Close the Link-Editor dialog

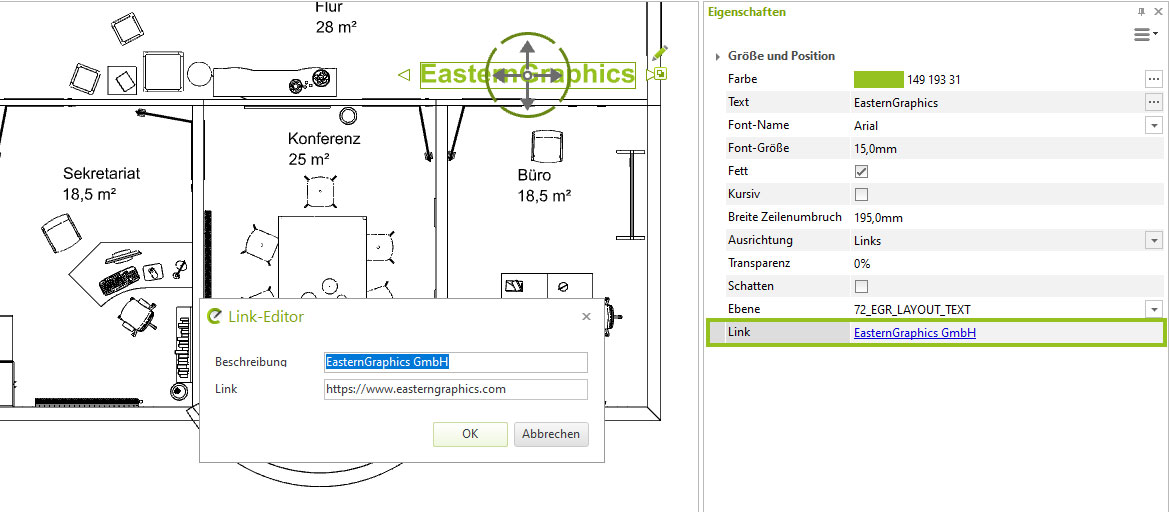coord(586,316)
